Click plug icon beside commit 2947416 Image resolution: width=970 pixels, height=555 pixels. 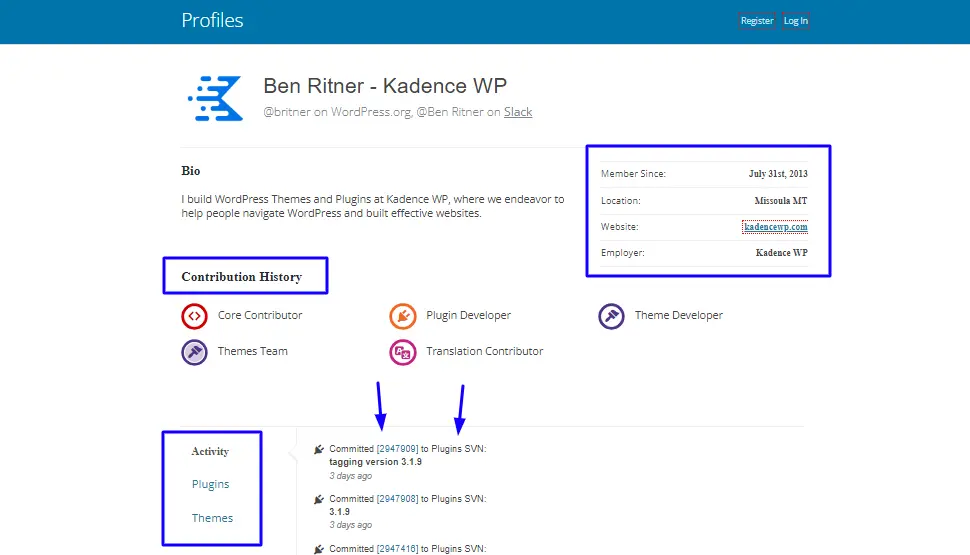(x=319, y=549)
